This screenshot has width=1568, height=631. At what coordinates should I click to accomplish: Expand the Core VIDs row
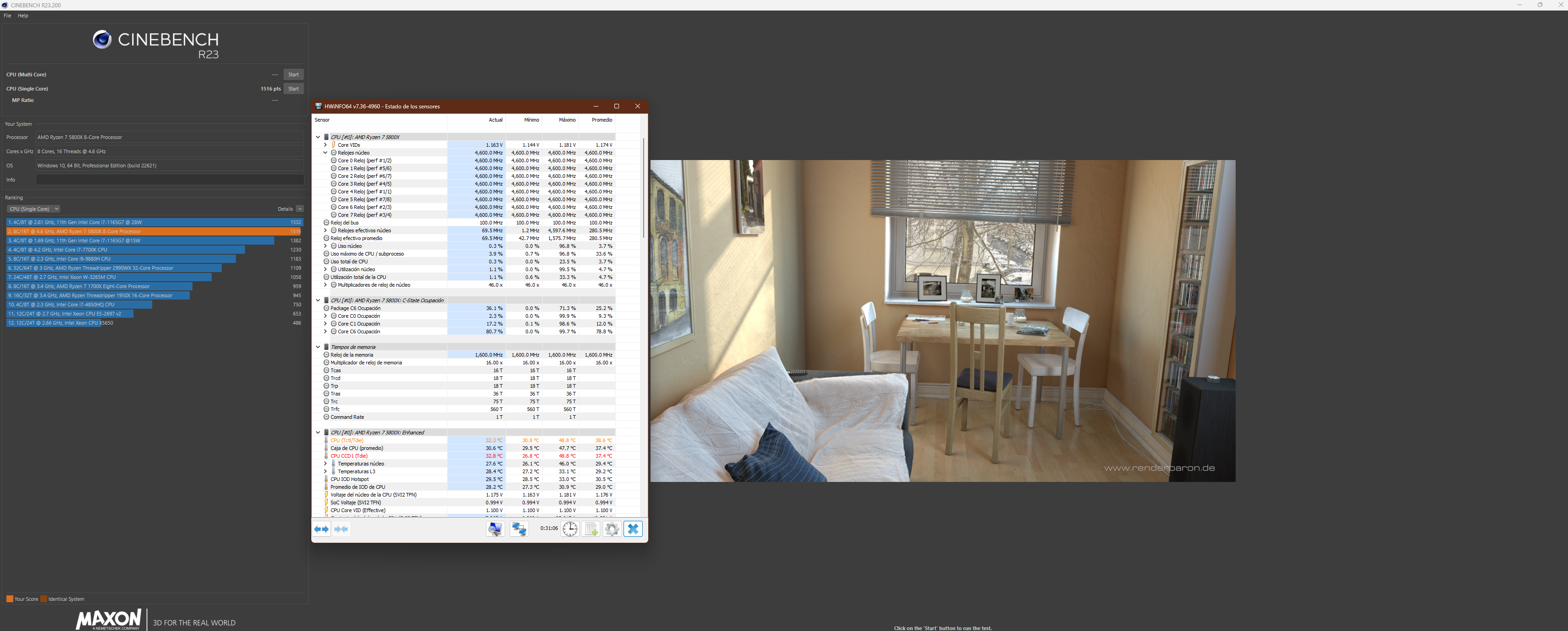[325, 145]
